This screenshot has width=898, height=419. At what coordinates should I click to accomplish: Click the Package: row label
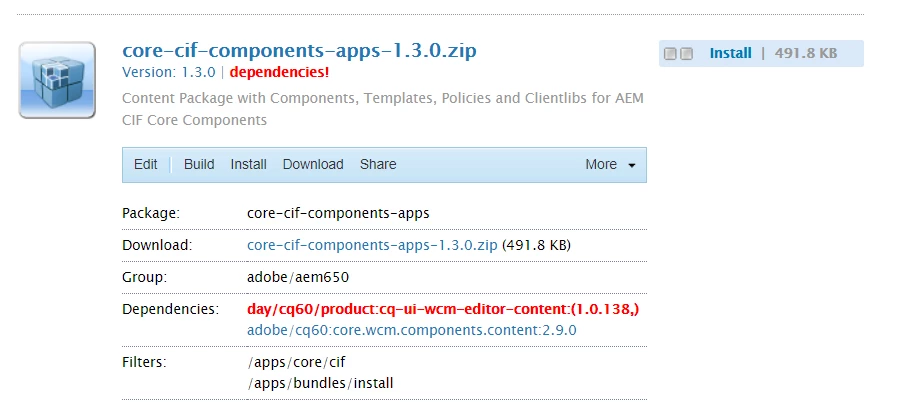point(151,214)
